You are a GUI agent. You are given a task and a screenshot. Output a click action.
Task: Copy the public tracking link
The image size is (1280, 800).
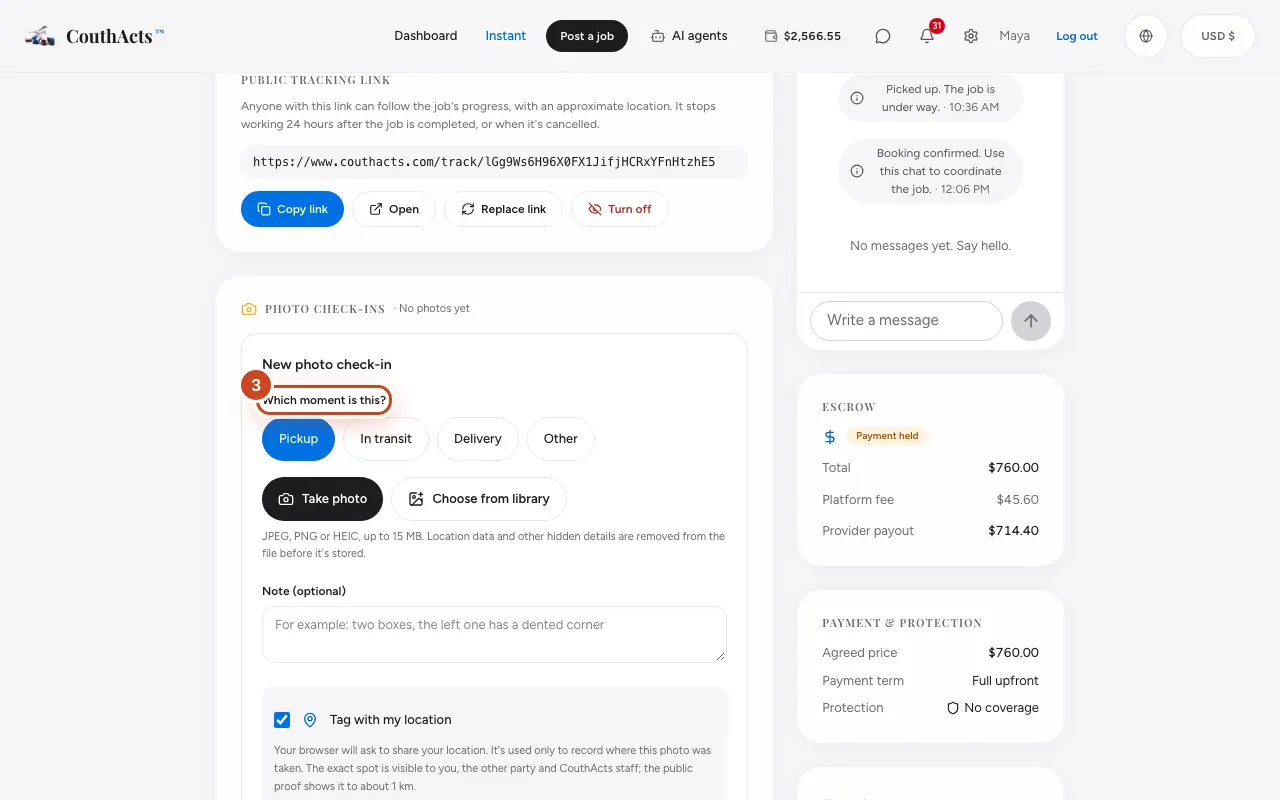click(x=292, y=209)
